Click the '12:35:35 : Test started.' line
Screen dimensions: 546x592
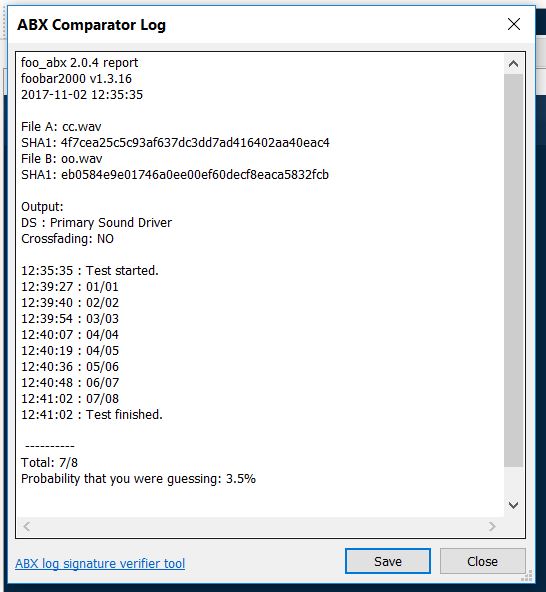(90, 271)
